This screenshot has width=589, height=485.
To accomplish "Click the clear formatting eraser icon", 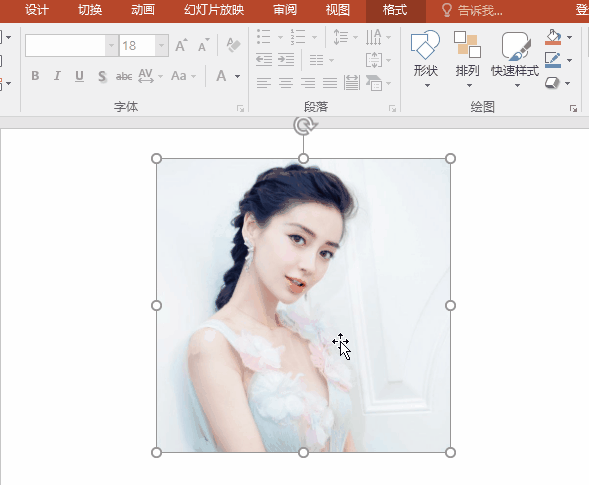I will click(x=233, y=45).
